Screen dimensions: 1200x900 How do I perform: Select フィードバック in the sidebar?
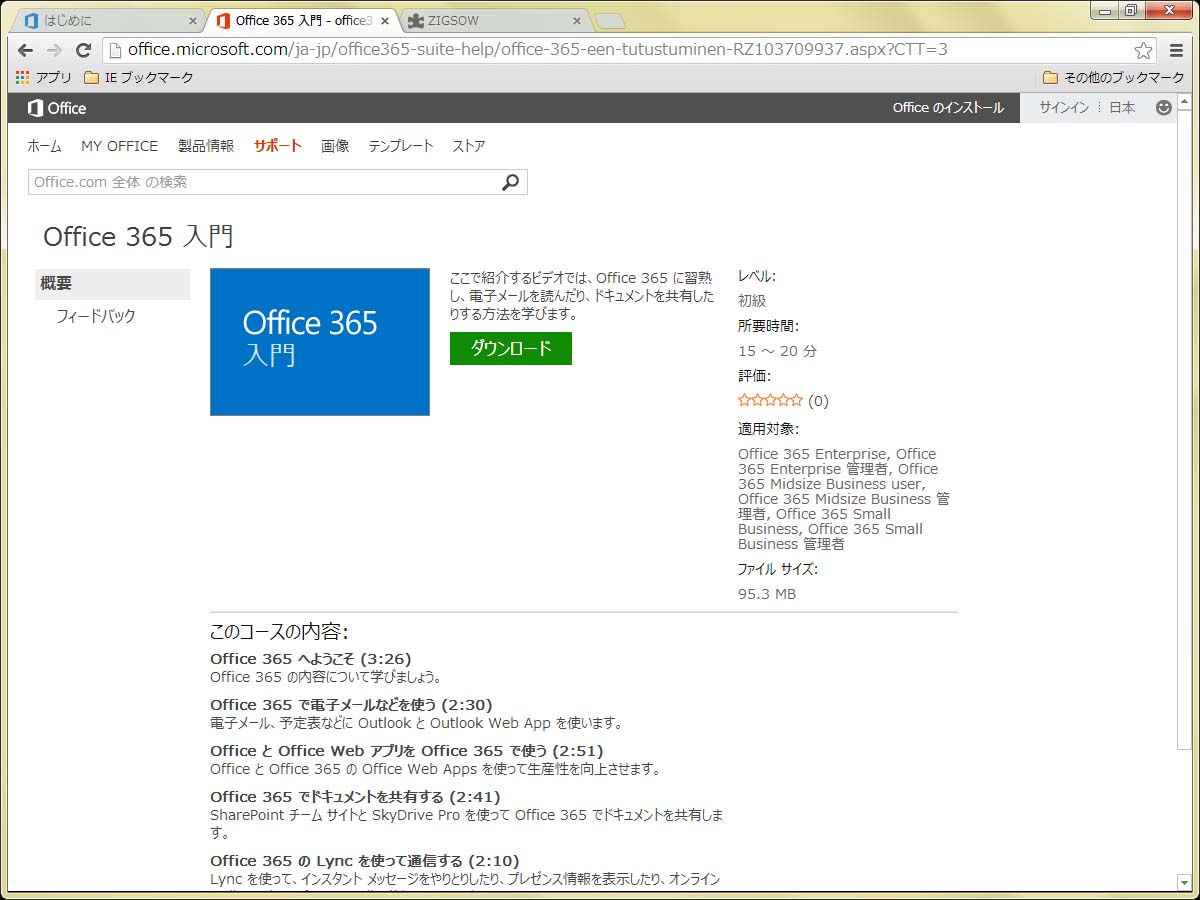click(x=96, y=316)
